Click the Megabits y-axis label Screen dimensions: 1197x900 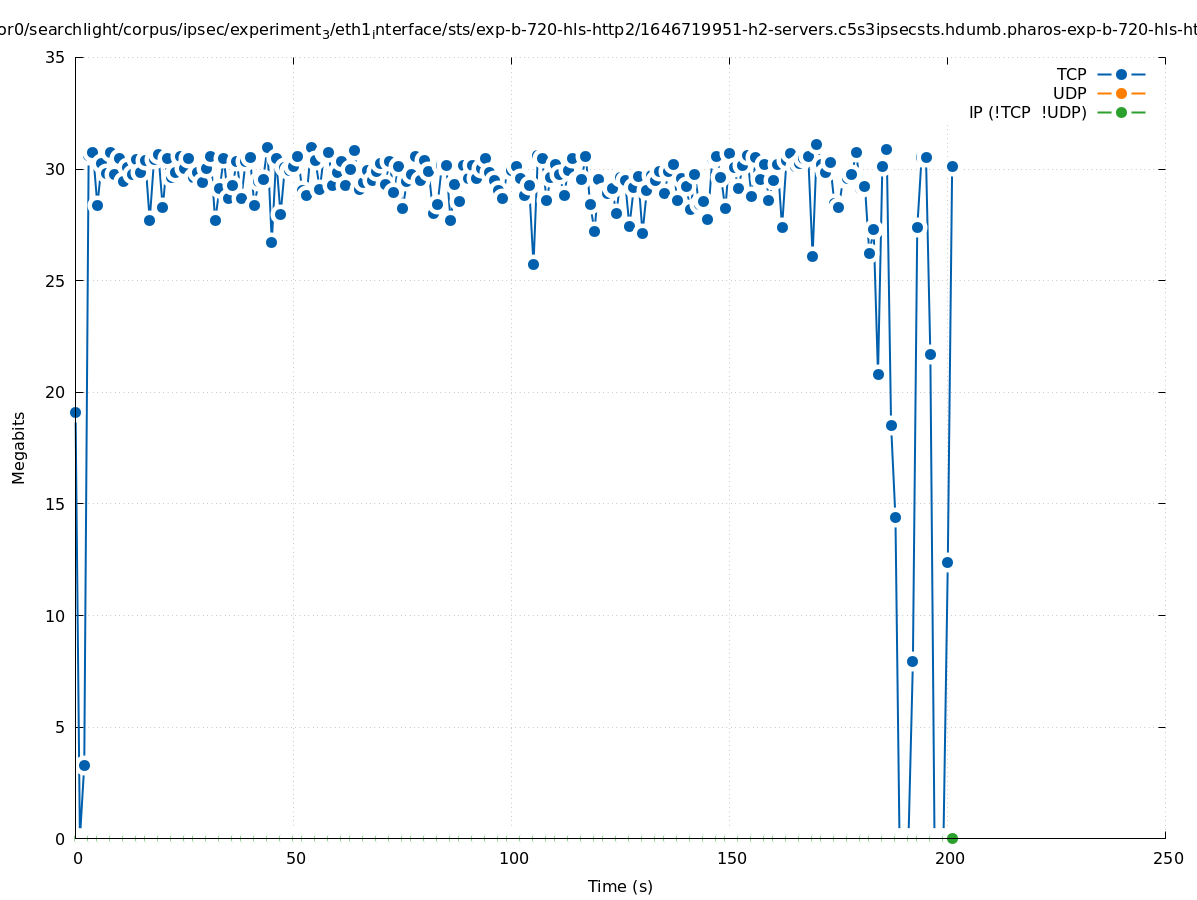pos(19,447)
